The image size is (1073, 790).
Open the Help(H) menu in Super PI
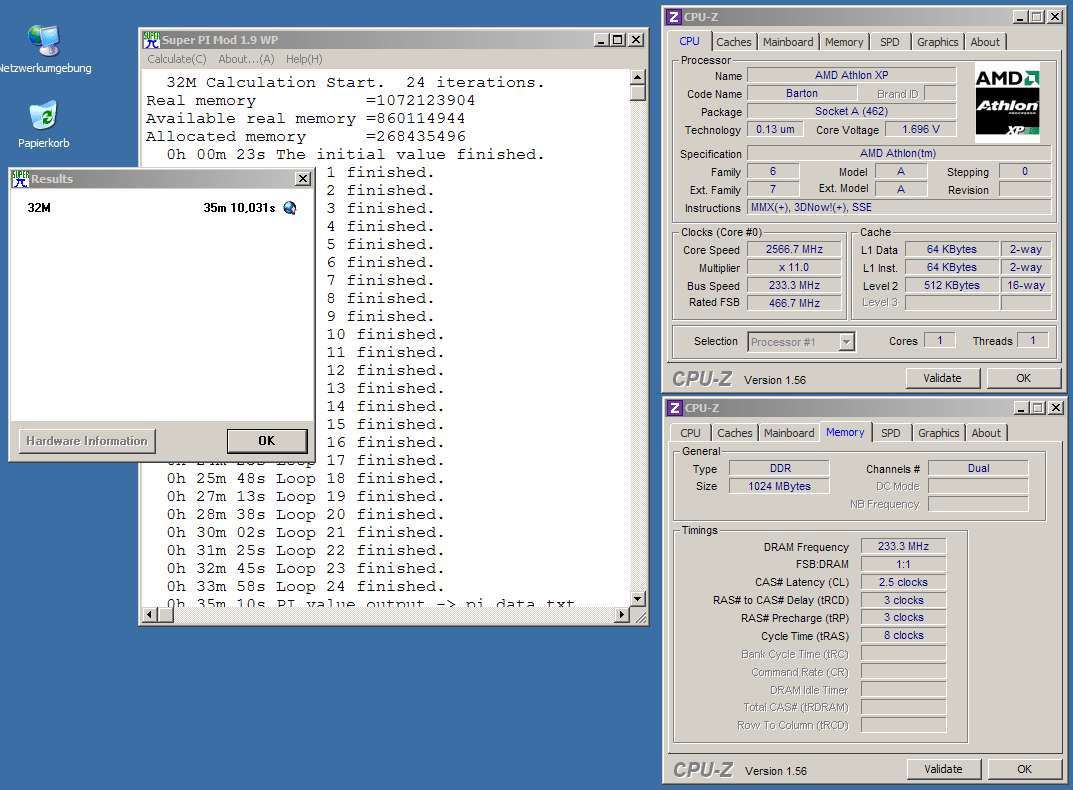[x=304, y=59]
